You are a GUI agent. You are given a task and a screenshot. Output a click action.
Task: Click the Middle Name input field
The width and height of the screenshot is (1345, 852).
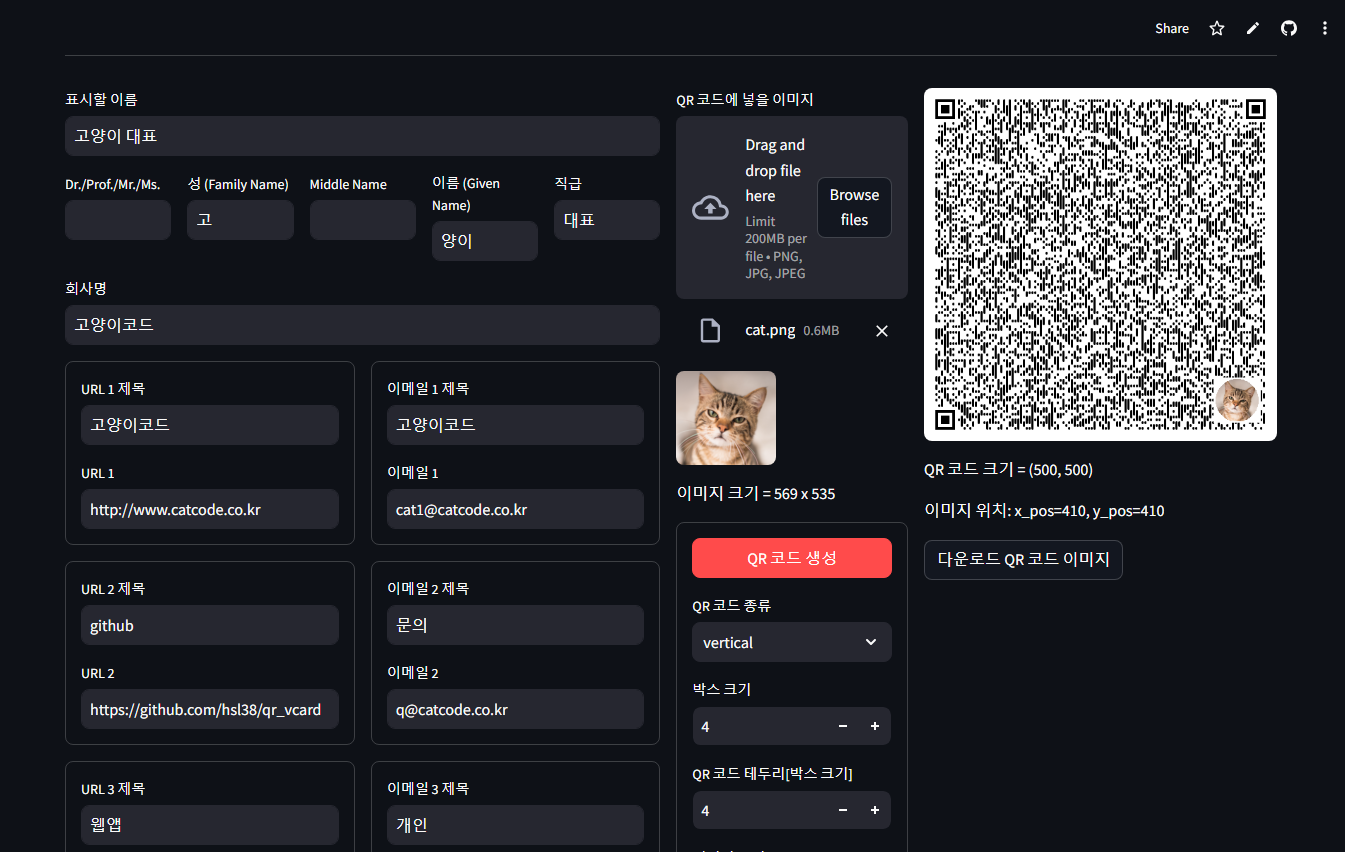pyautogui.click(x=363, y=220)
